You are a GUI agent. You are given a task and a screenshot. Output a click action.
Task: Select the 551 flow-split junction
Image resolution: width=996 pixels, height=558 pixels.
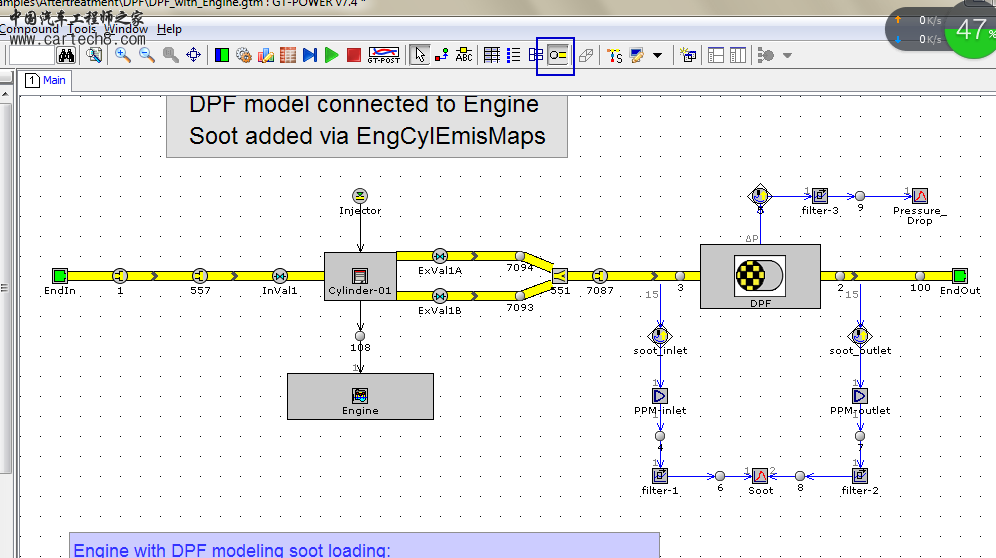point(560,276)
